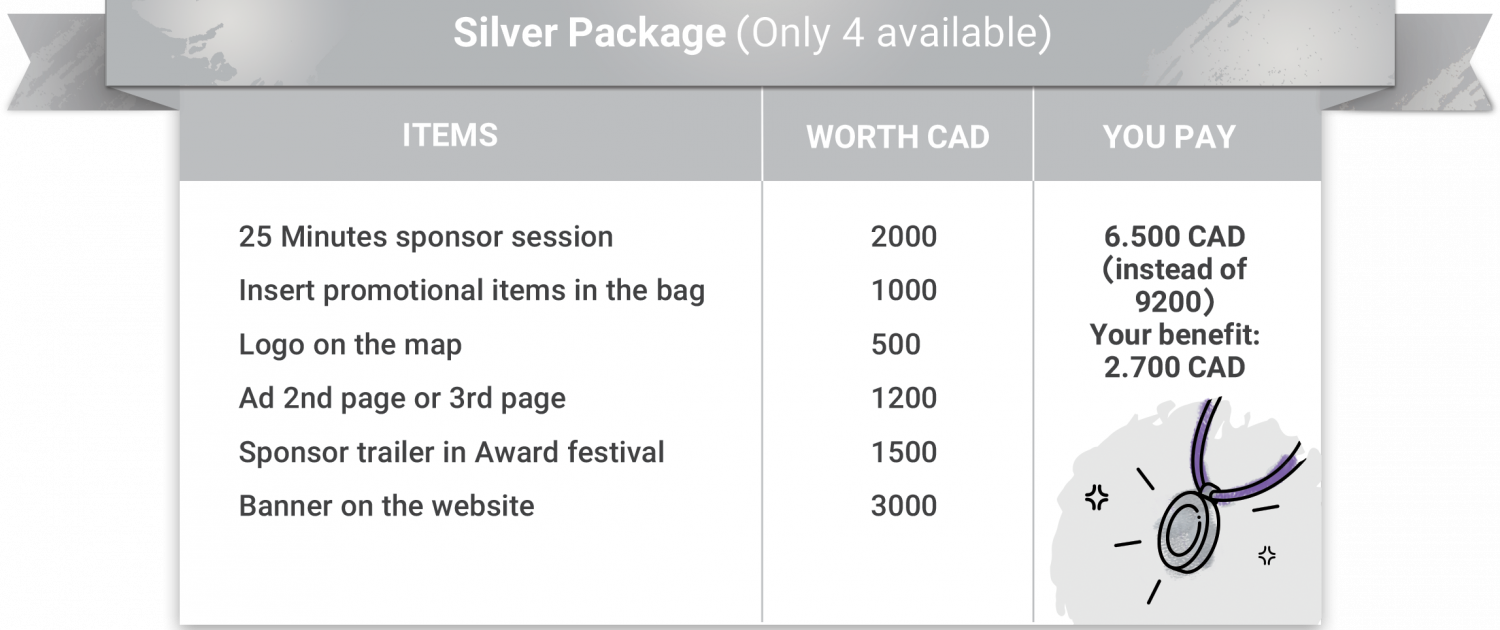1500x630 pixels.
Task: Click the Your benefit 2.700 CAD text
Action: tap(1175, 351)
